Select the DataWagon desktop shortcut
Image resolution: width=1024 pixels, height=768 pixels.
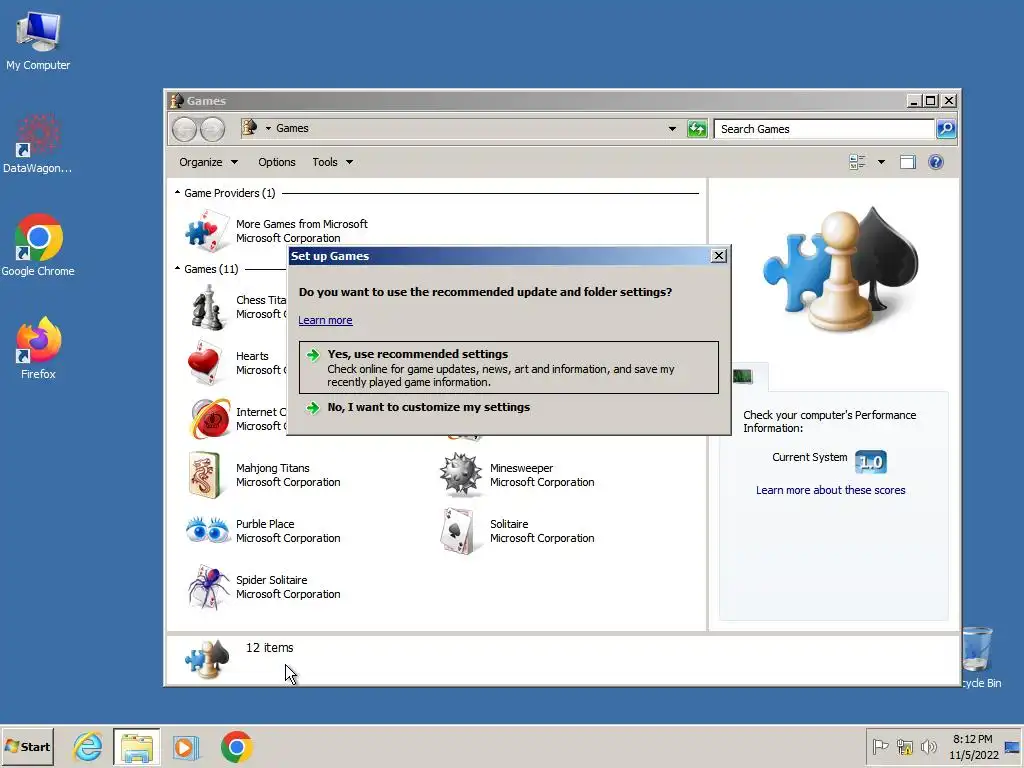[x=37, y=144]
